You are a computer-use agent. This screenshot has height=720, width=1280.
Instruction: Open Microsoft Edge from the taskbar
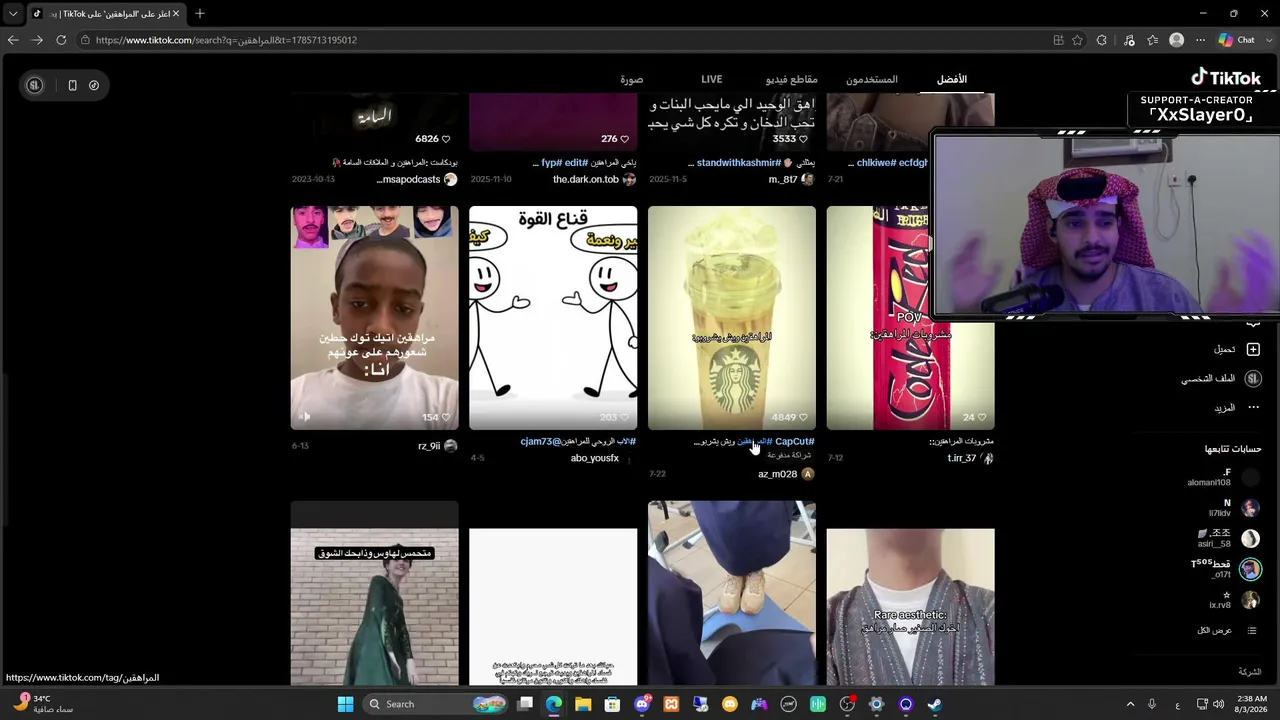coord(554,704)
